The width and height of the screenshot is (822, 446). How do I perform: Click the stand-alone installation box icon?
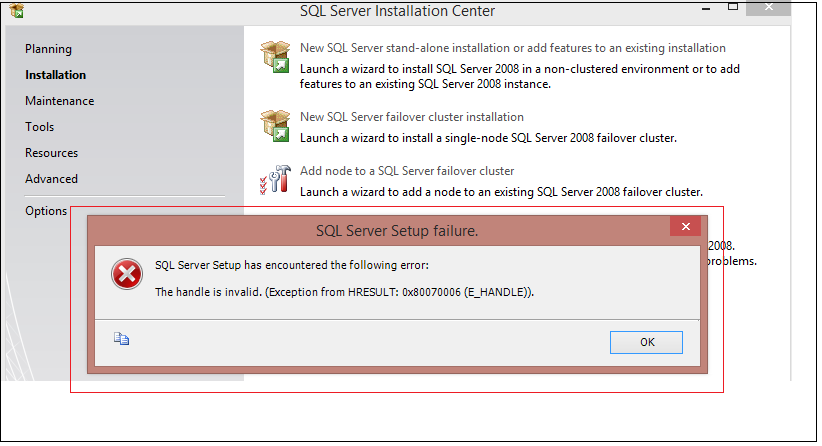point(274,57)
